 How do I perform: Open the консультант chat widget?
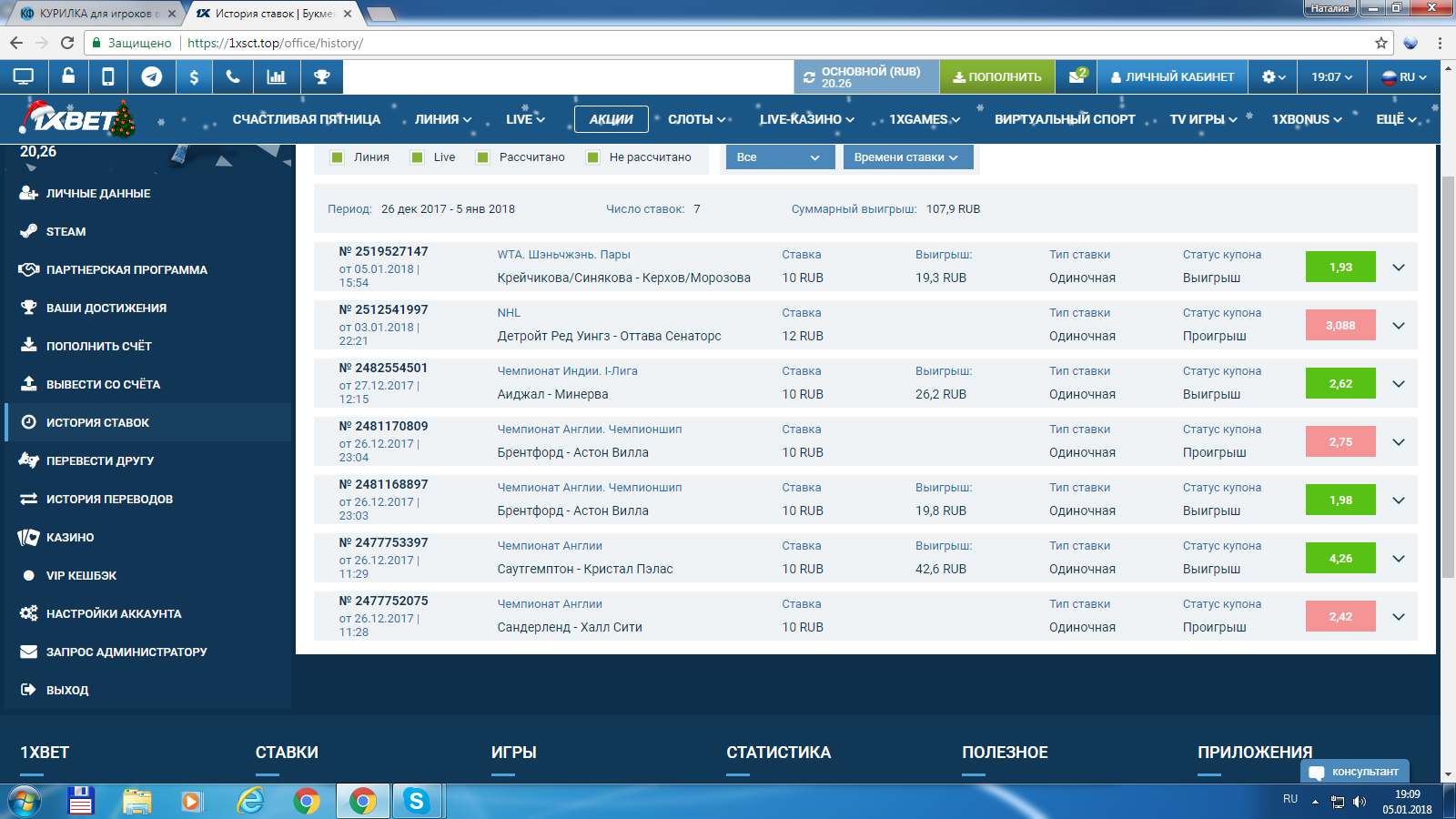(1355, 772)
